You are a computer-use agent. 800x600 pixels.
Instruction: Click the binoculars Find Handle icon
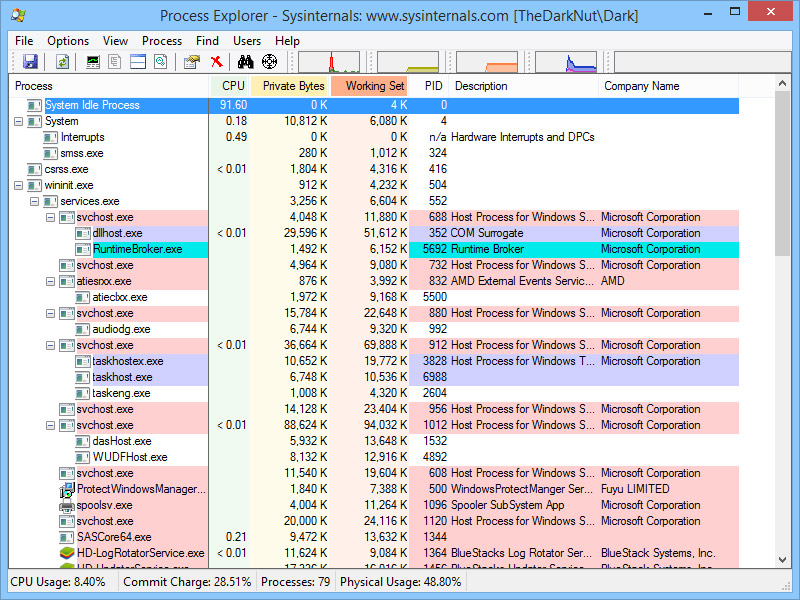pyautogui.click(x=245, y=62)
